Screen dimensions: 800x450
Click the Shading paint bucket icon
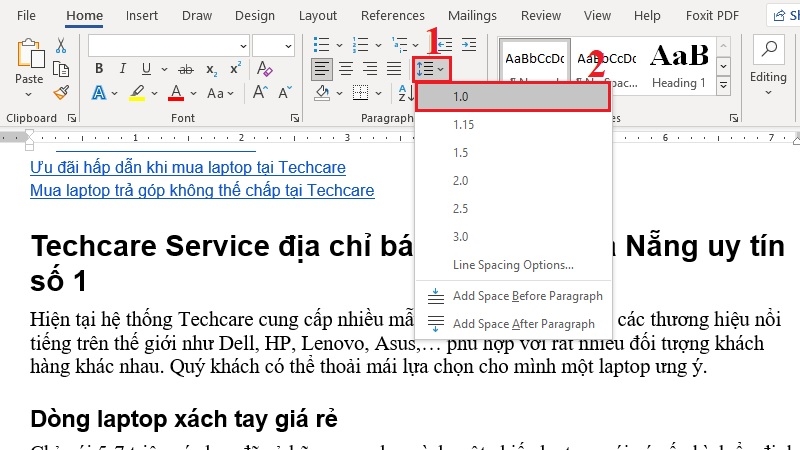pyautogui.click(x=322, y=93)
